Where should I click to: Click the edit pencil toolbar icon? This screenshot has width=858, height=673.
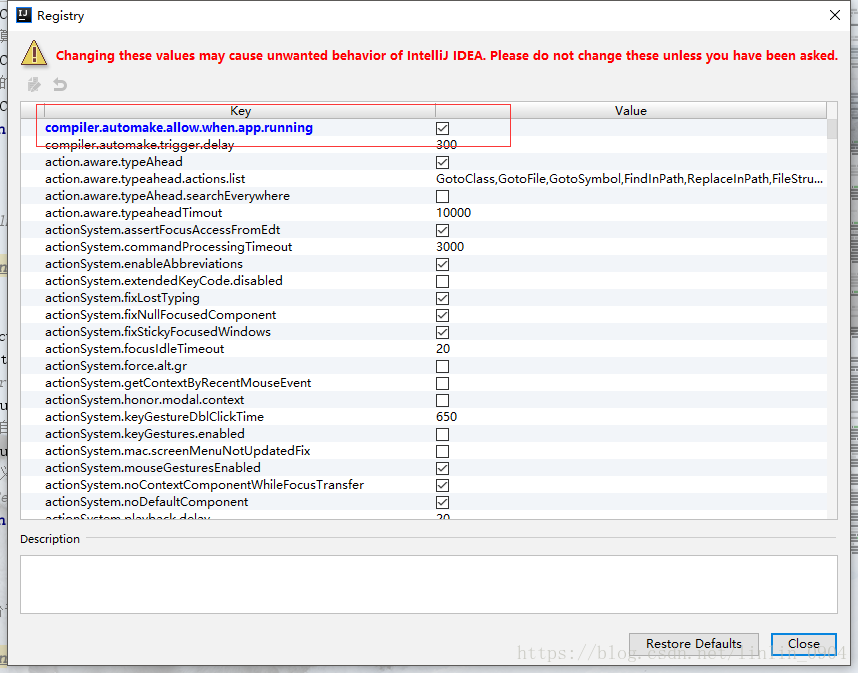coord(34,84)
